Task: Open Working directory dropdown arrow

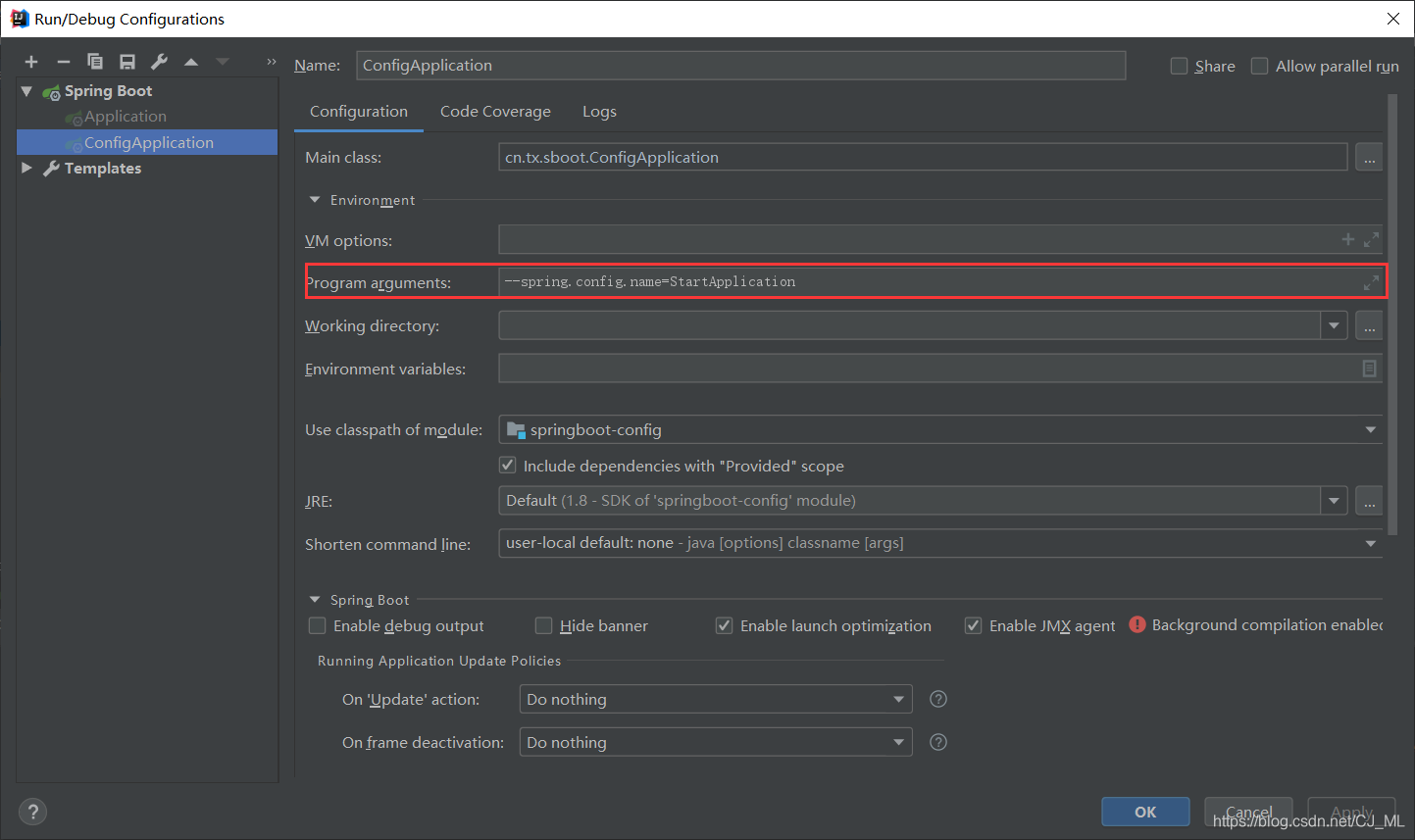Action: tap(1334, 325)
